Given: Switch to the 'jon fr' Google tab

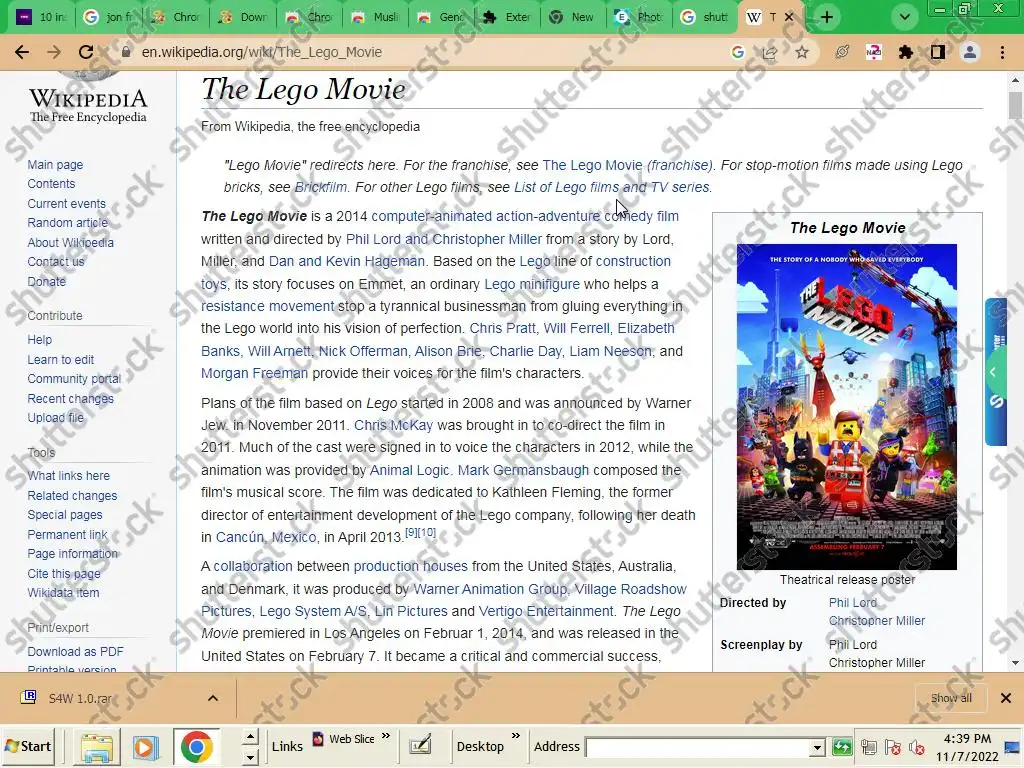Looking at the screenshot, I should click(x=108, y=17).
